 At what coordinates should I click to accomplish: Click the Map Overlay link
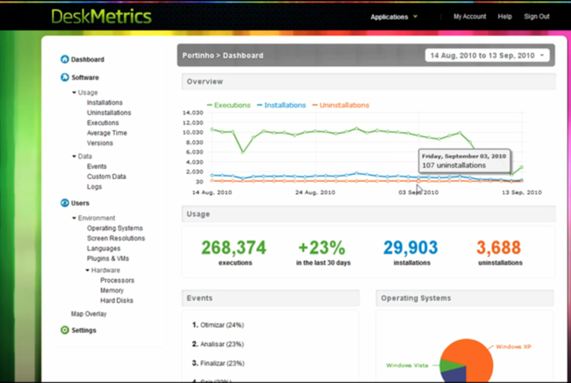coord(88,313)
